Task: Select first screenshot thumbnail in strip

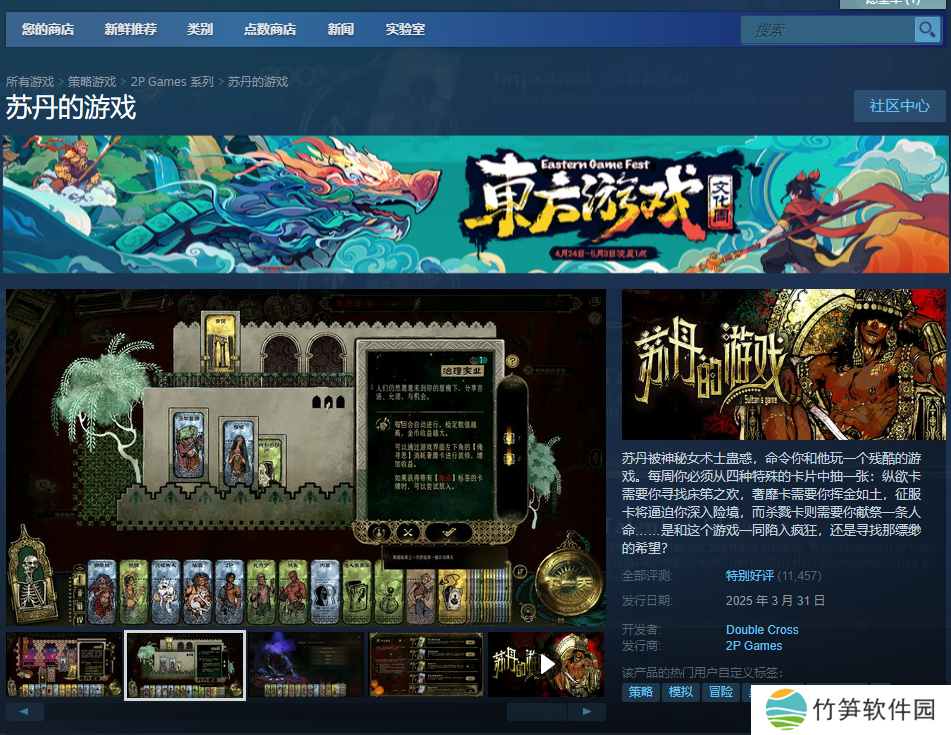Action: (64, 664)
